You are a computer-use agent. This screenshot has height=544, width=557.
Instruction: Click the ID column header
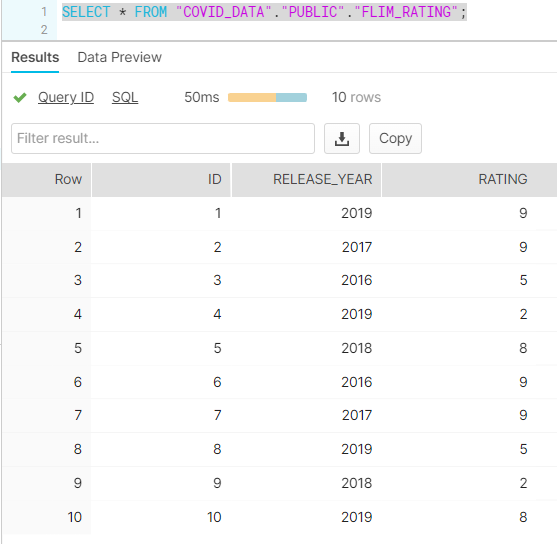click(x=161, y=179)
